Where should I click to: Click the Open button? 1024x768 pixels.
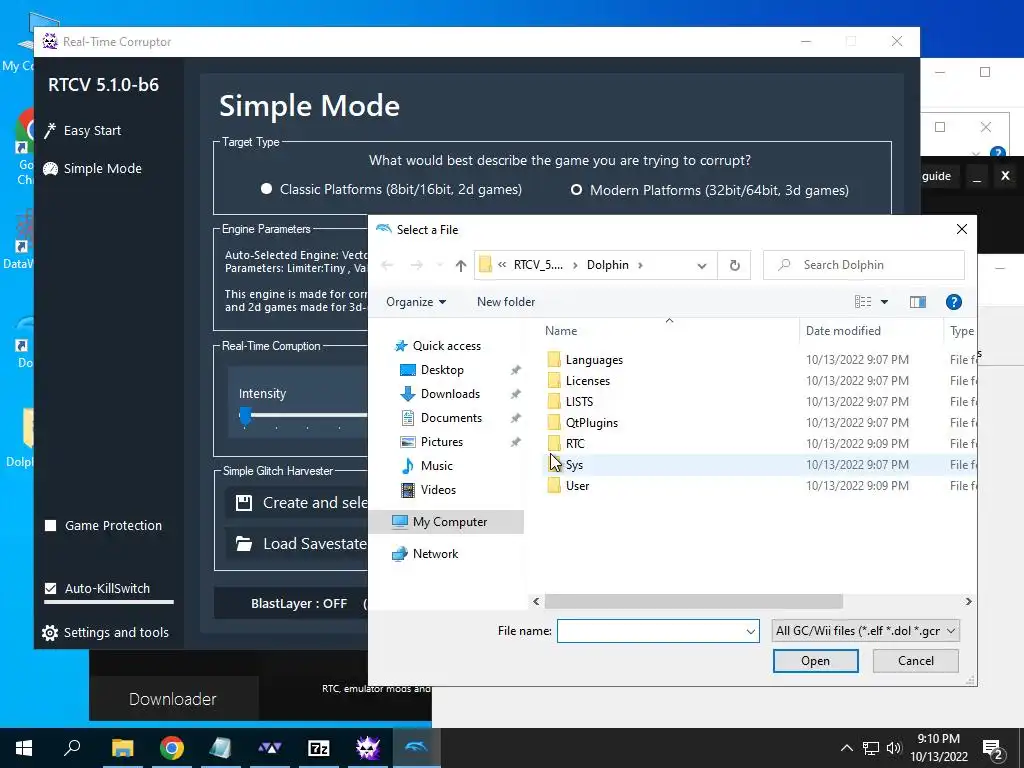[816, 661]
